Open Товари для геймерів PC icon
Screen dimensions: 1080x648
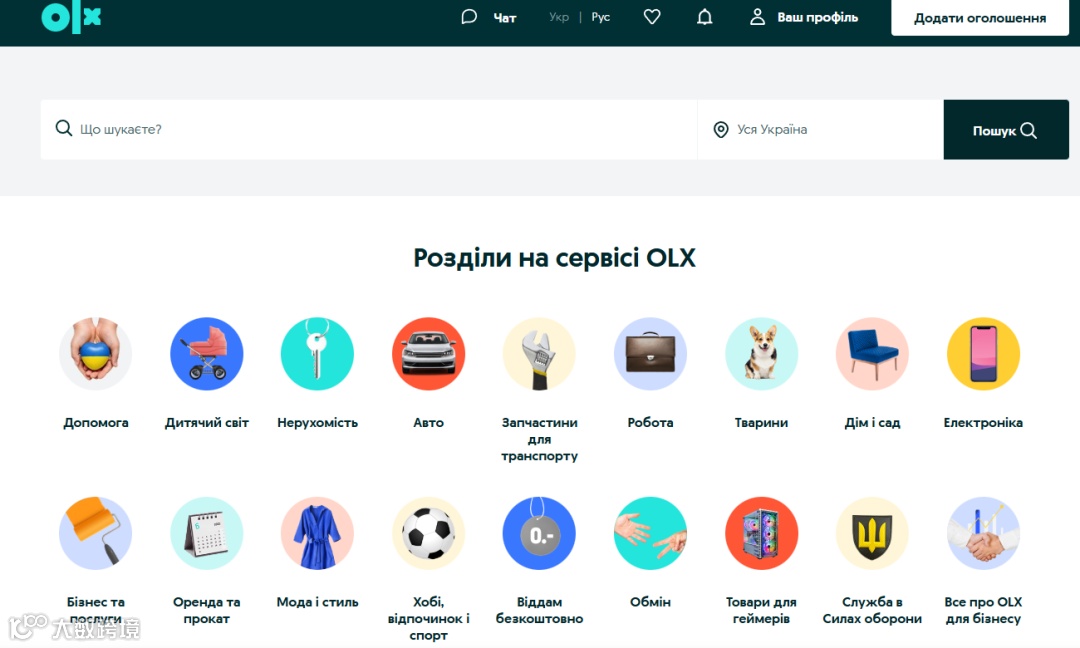click(761, 533)
